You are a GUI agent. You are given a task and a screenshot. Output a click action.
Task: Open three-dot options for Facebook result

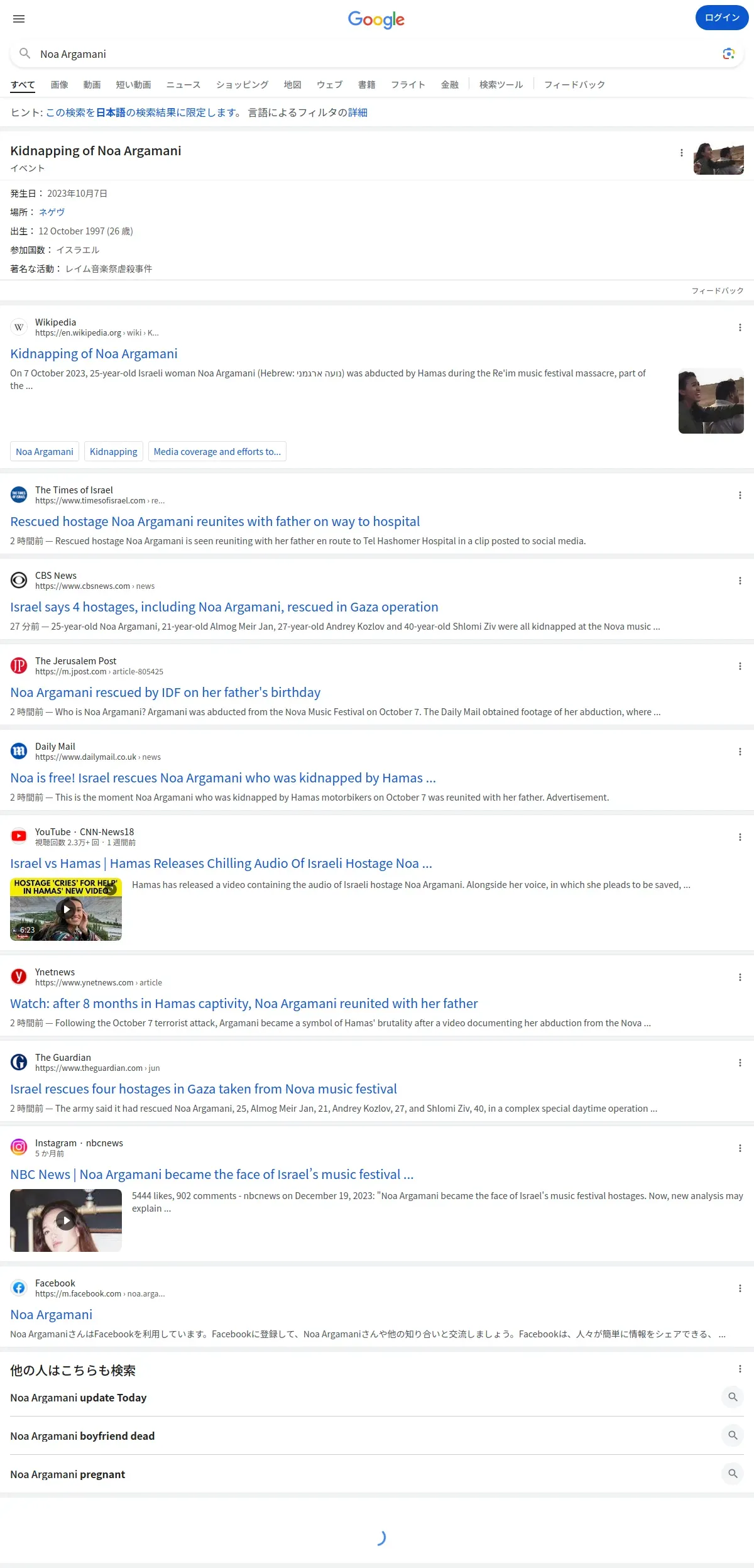(740, 1288)
